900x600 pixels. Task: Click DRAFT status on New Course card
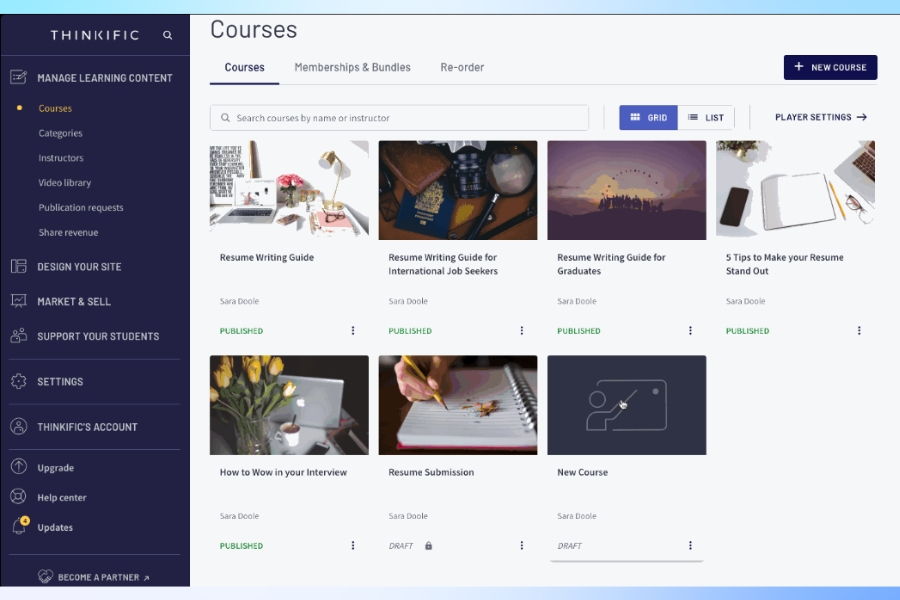[569, 546]
